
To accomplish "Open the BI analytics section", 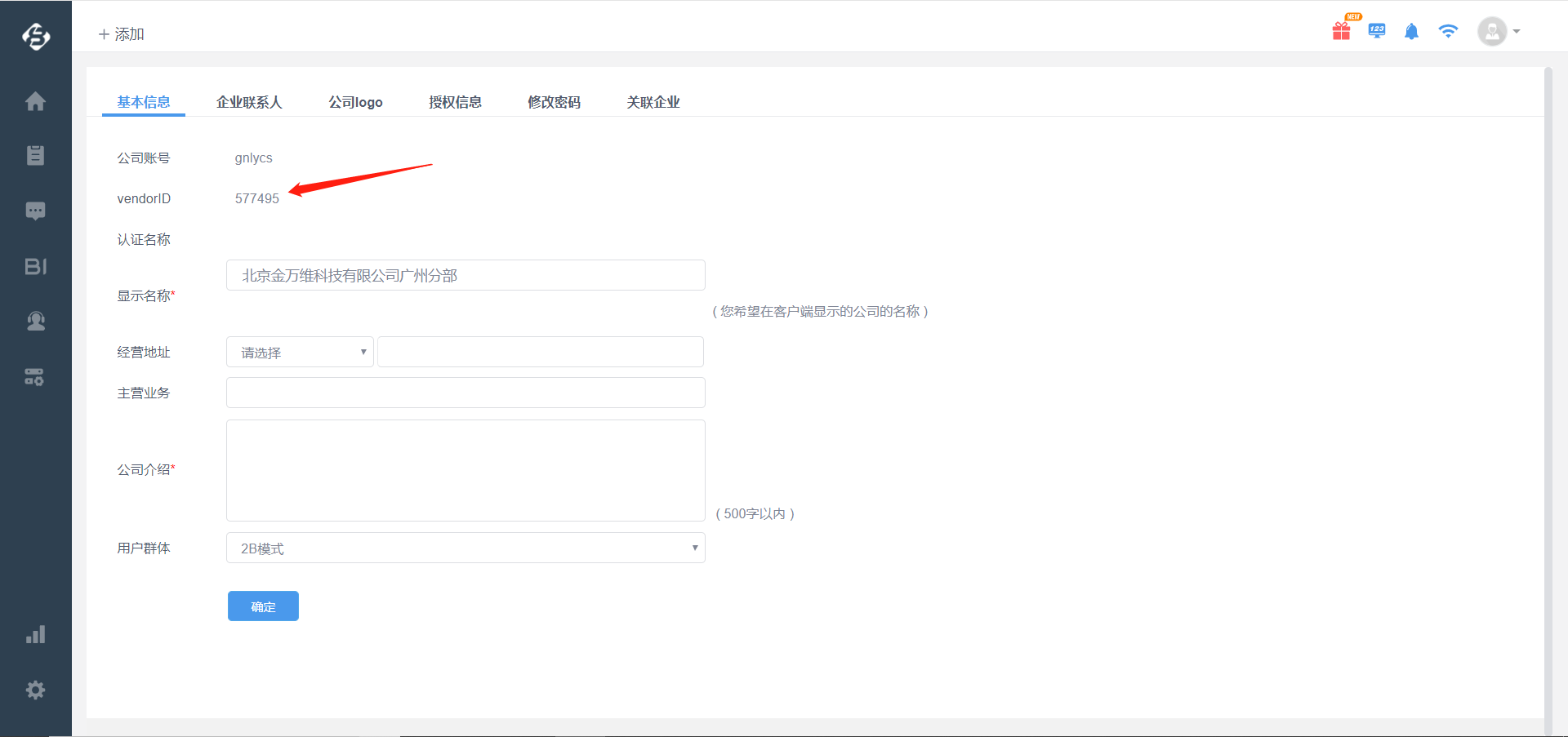I will tap(35, 266).
